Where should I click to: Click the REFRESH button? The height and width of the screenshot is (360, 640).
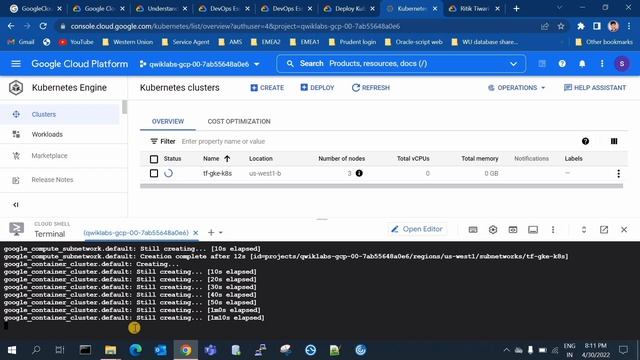[x=371, y=88]
